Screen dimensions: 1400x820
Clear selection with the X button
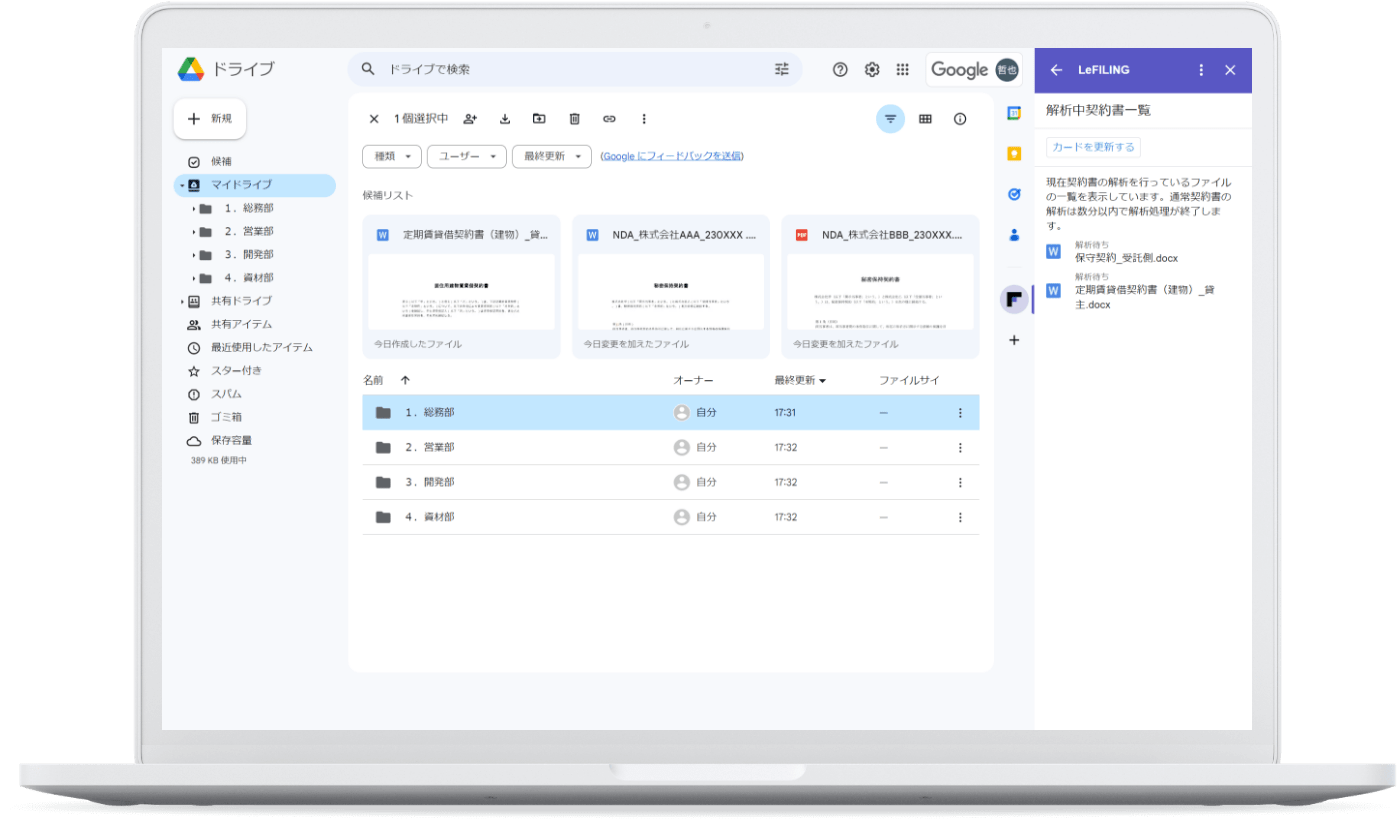(374, 119)
